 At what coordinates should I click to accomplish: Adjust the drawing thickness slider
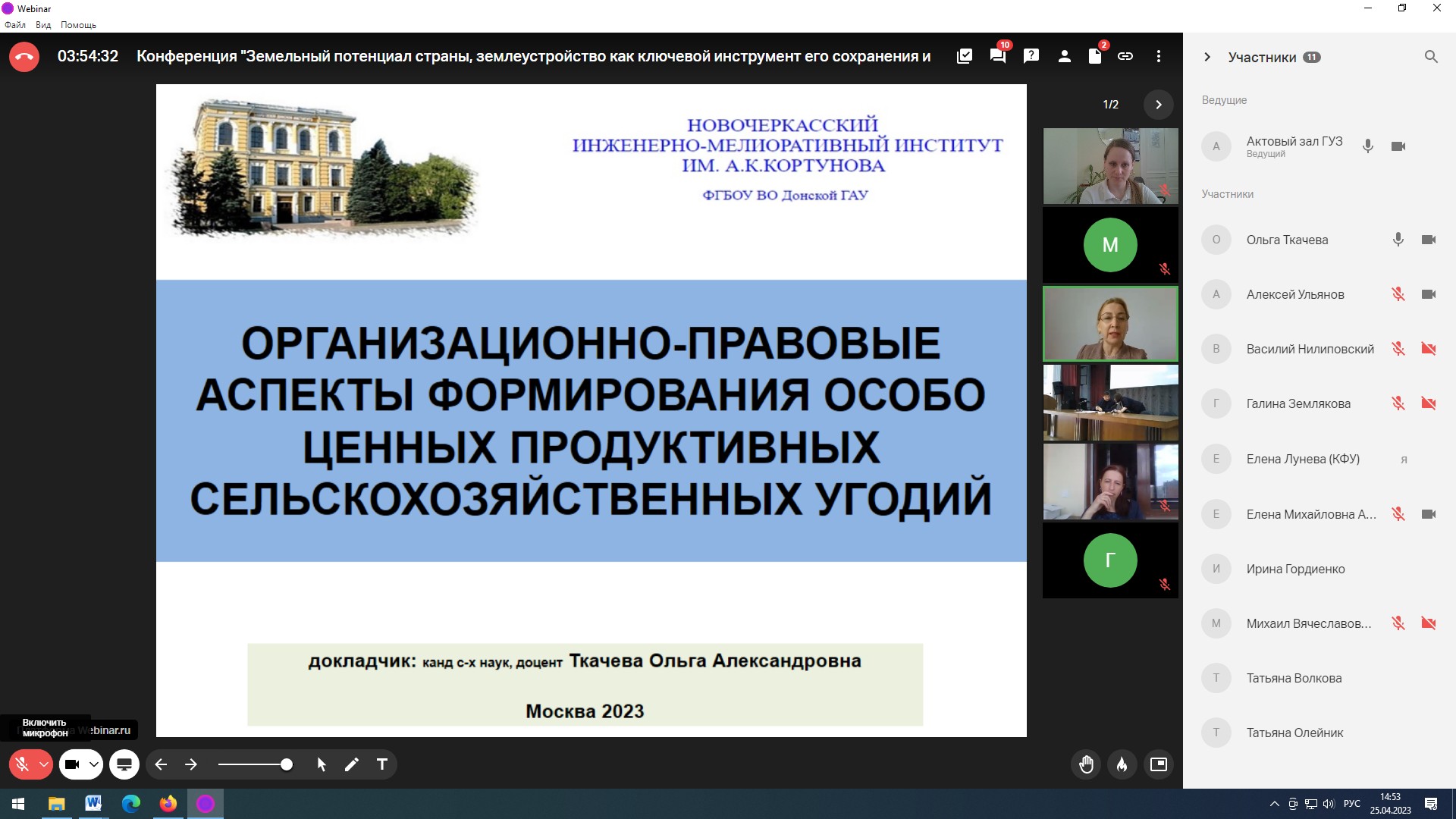tap(286, 764)
